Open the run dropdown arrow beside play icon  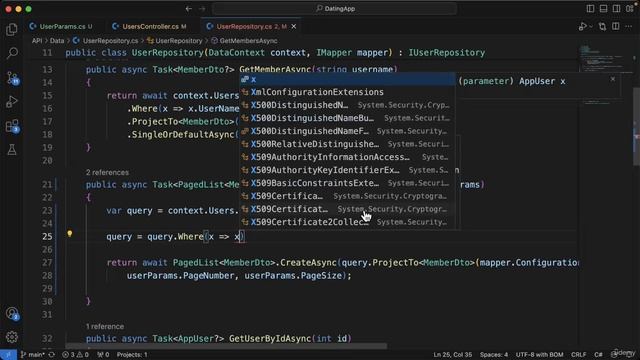[591, 27]
